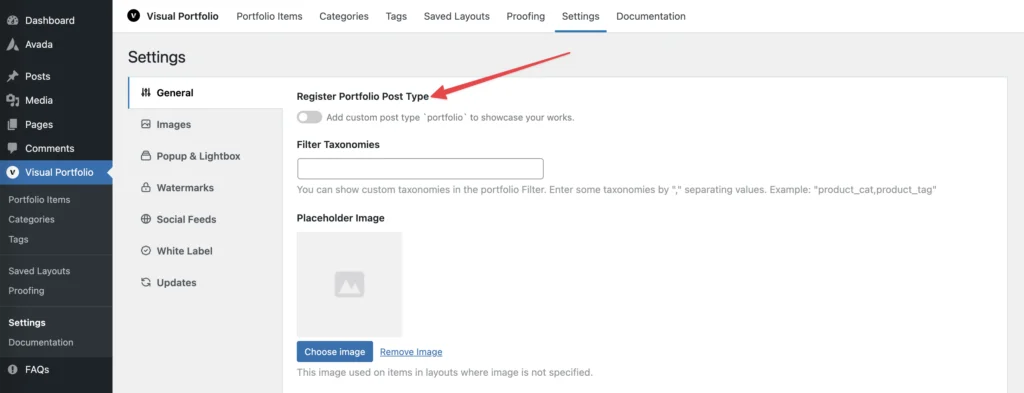1024x393 pixels.
Task: Switch to the Updates settings tab
Action: 206,283
